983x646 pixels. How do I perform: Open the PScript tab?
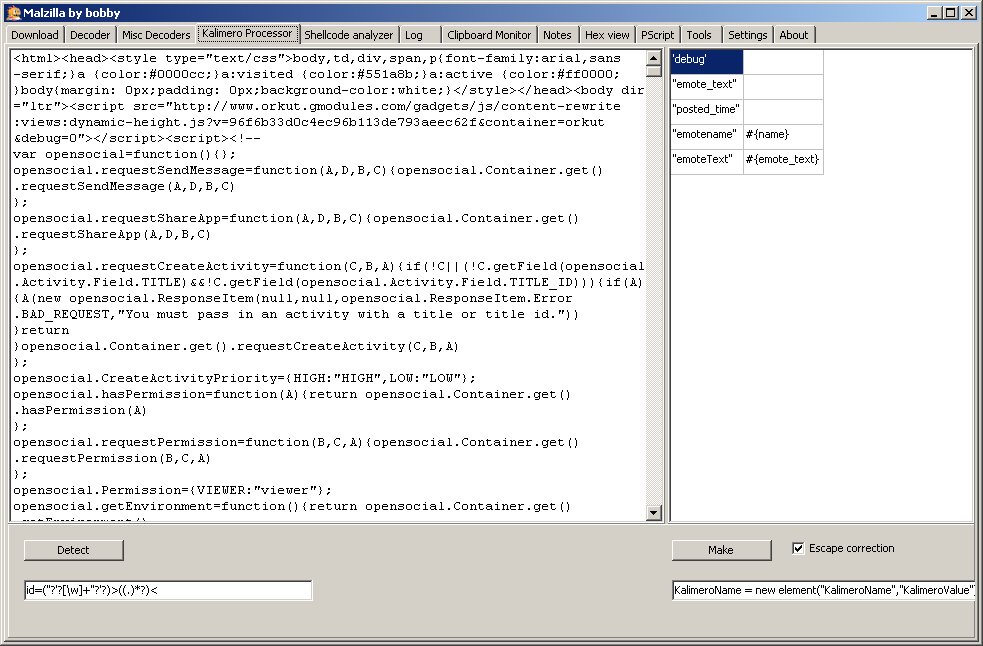[657, 35]
